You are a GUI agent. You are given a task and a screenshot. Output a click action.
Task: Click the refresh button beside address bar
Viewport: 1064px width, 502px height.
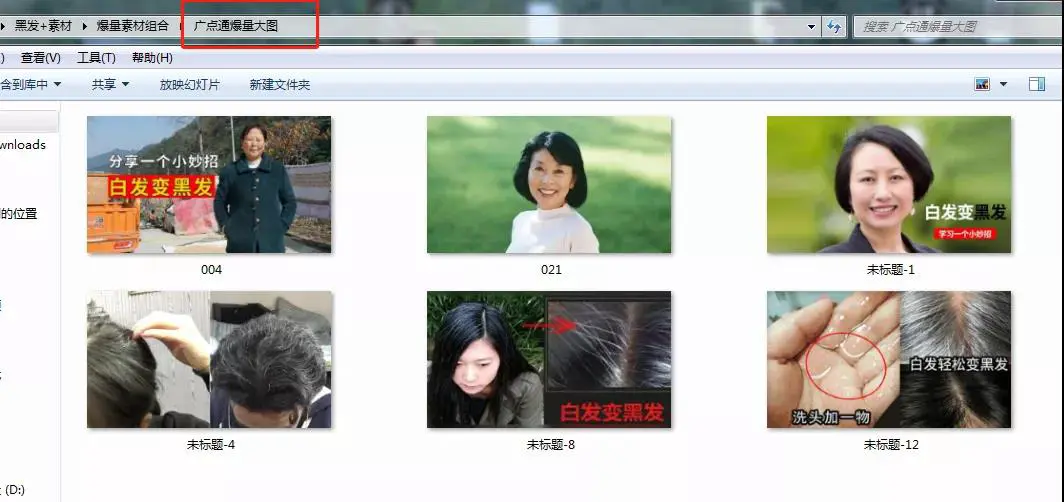point(833,27)
